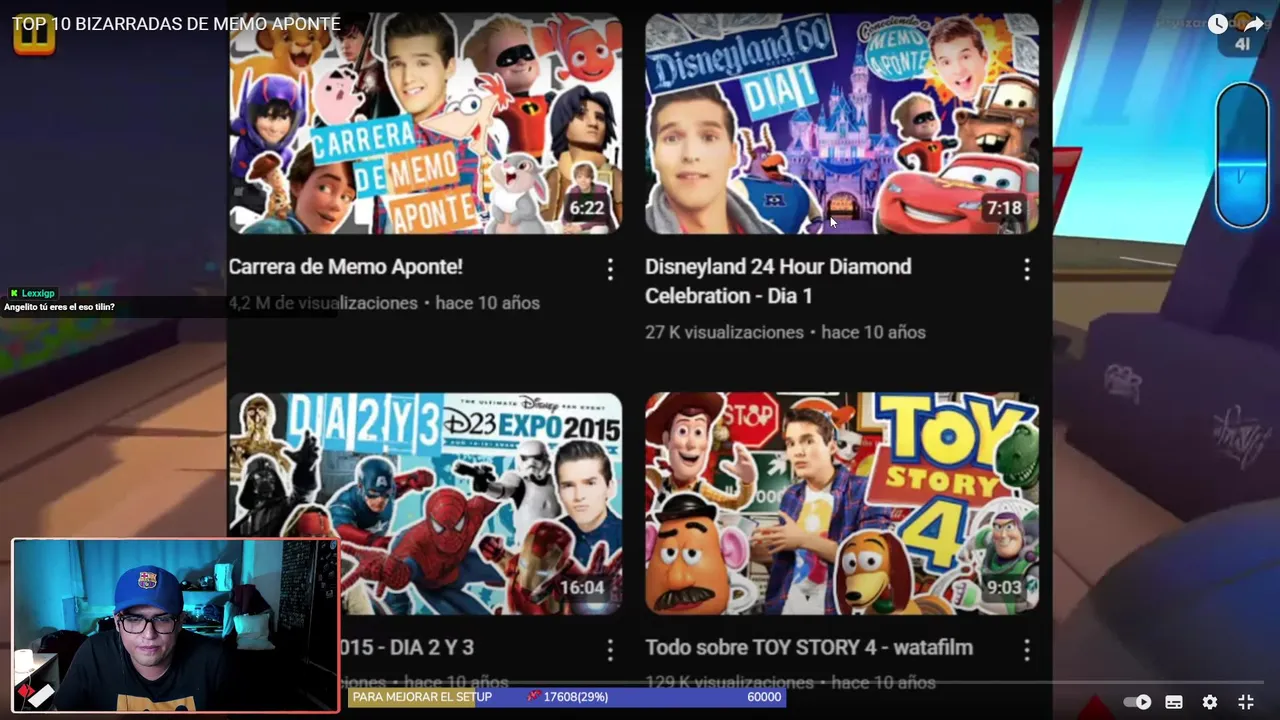Screen dimensions: 1280x720
Task: Click the 27 K visualizaciones text
Action: [724, 332]
